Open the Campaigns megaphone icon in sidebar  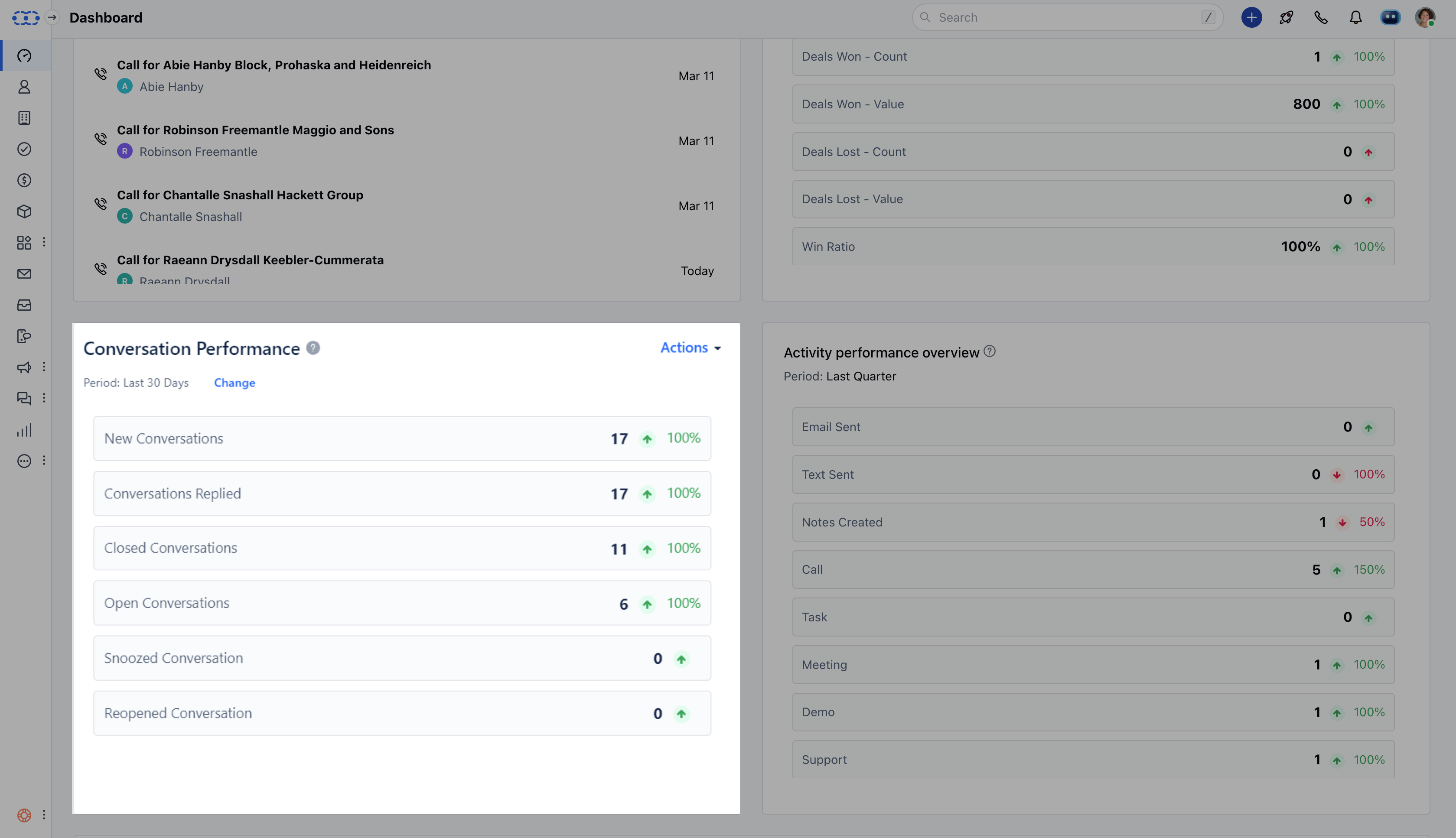click(x=24, y=367)
